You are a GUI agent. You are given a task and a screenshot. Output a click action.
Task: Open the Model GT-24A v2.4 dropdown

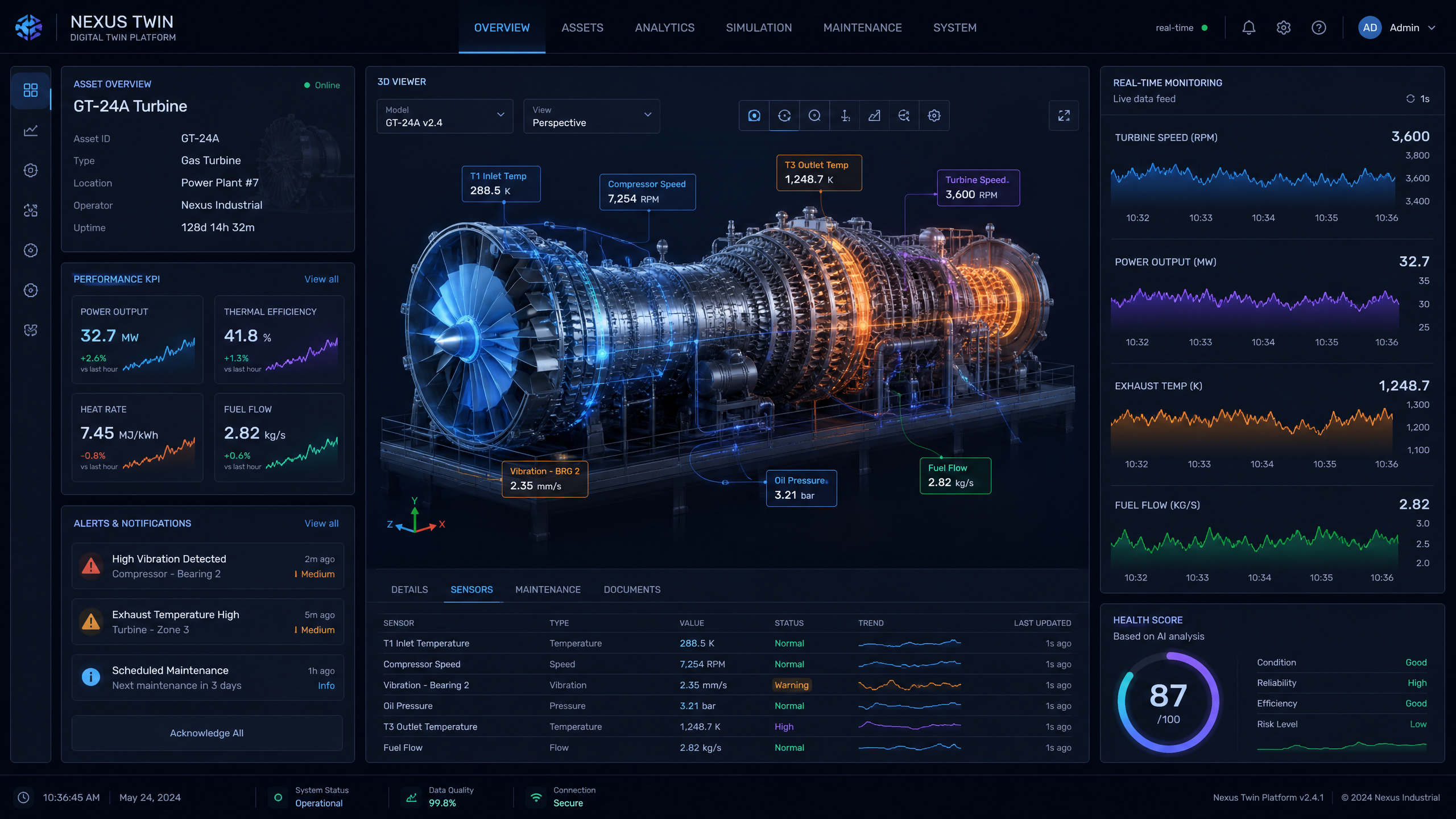click(x=445, y=116)
